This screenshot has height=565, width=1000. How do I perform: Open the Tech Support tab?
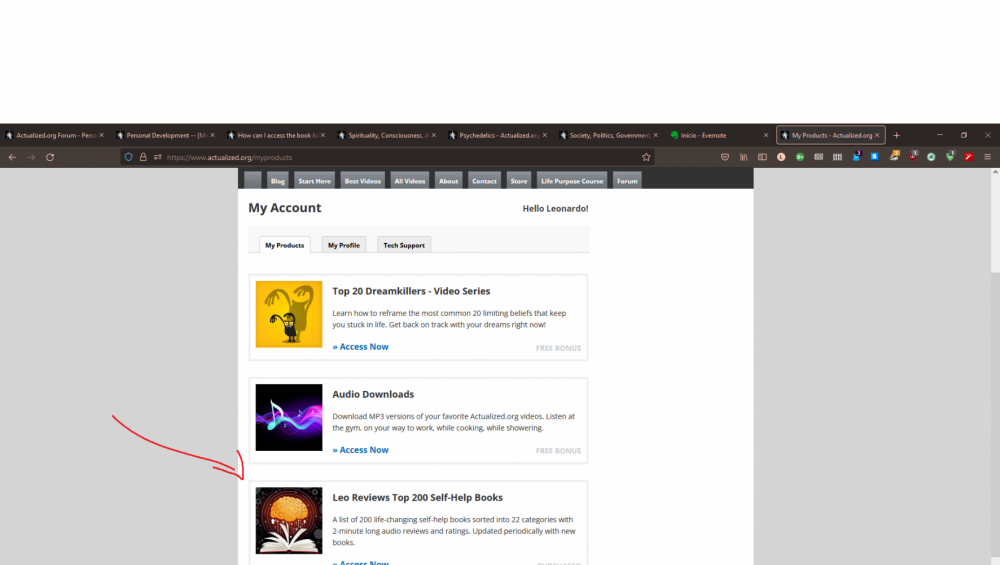pos(404,245)
